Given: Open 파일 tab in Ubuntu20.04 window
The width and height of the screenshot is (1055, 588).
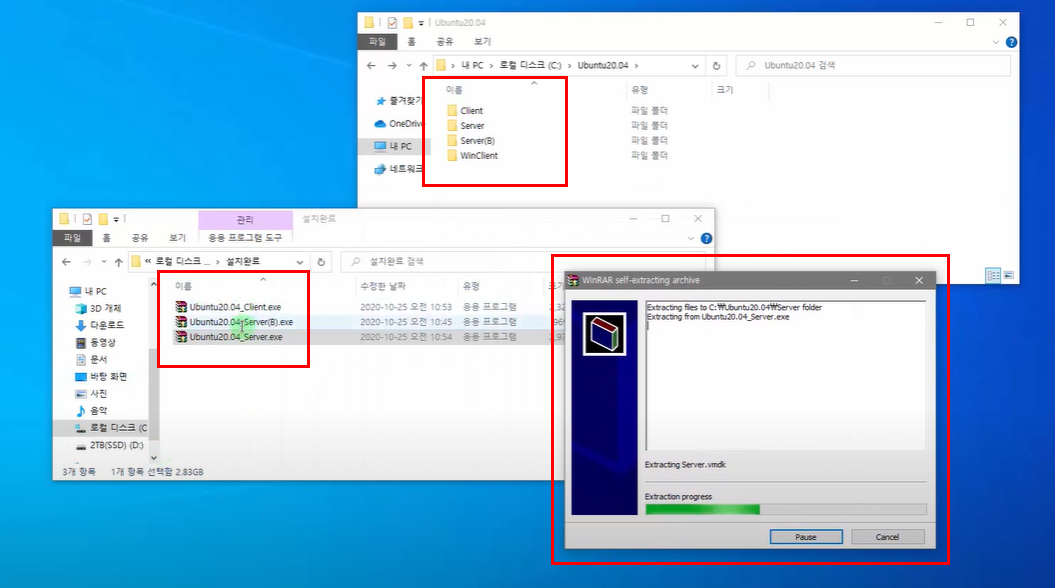Looking at the screenshot, I should click(377, 42).
